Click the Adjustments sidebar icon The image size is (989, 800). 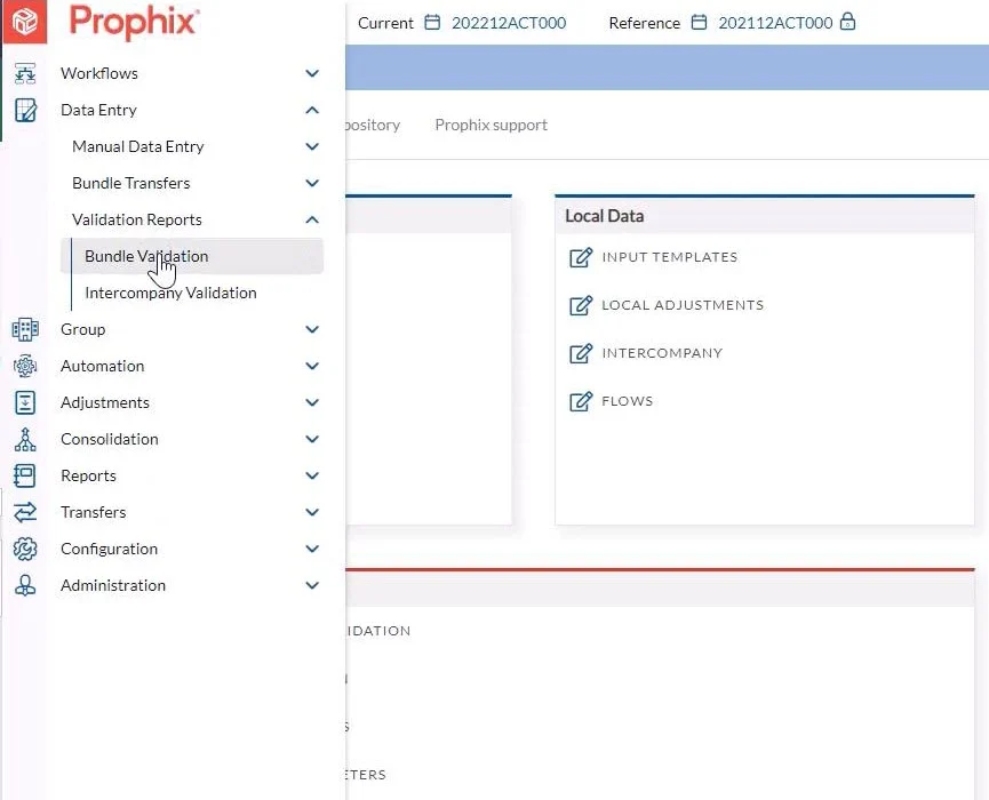[25, 403]
